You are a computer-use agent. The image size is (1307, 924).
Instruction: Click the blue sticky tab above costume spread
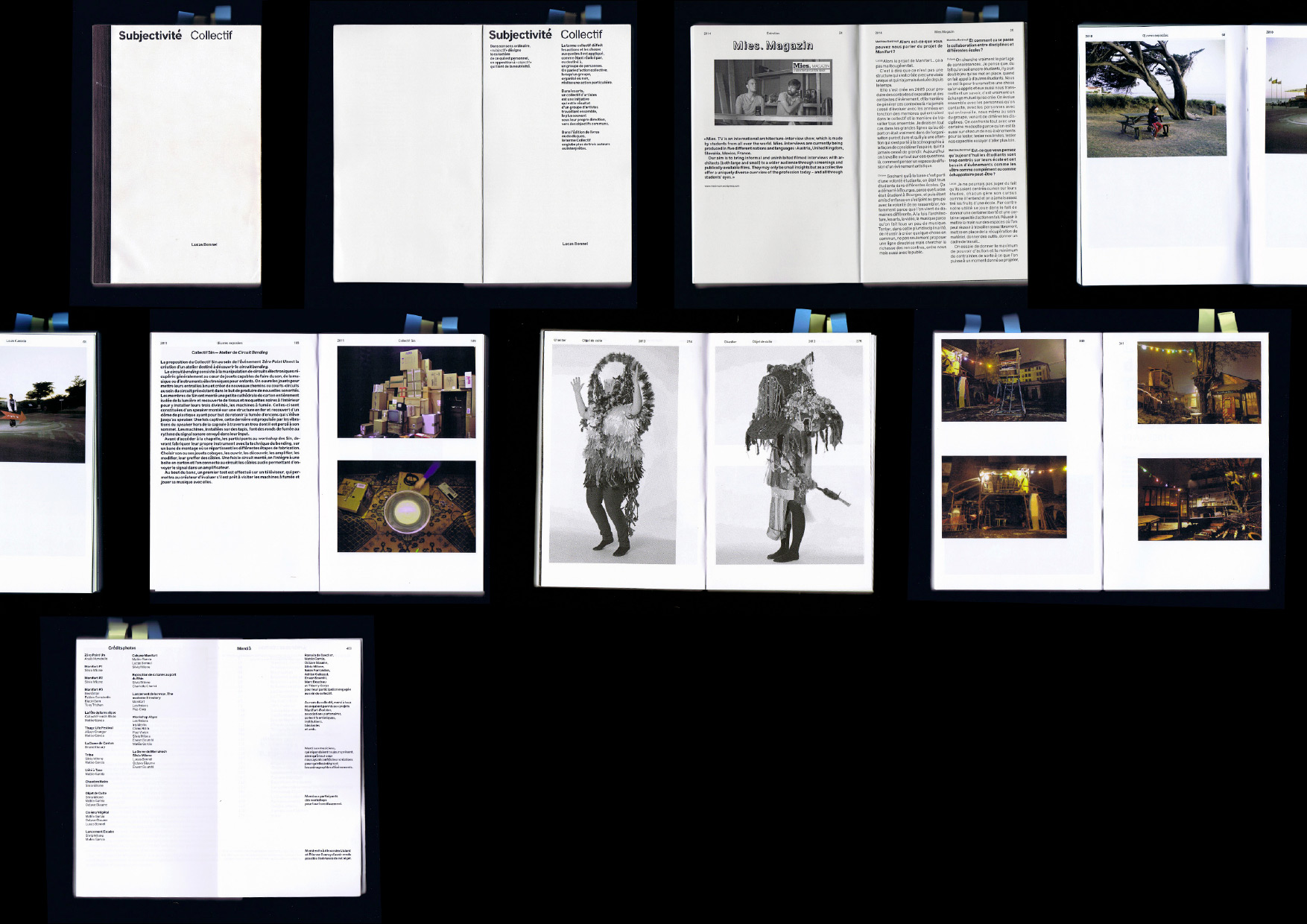point(802,321)
